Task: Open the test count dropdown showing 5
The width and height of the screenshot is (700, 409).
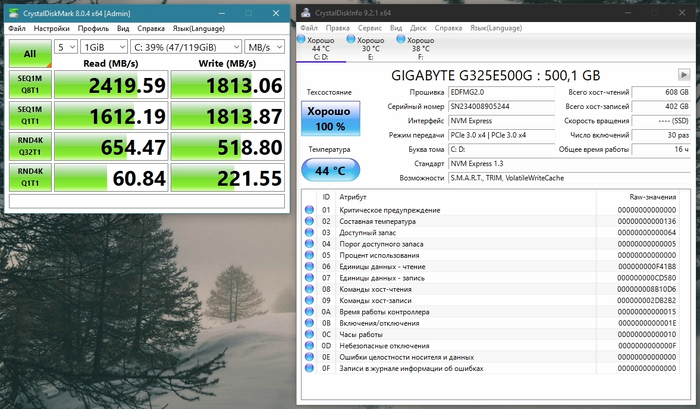Action: pyautogui.click(x=66, y=47)
